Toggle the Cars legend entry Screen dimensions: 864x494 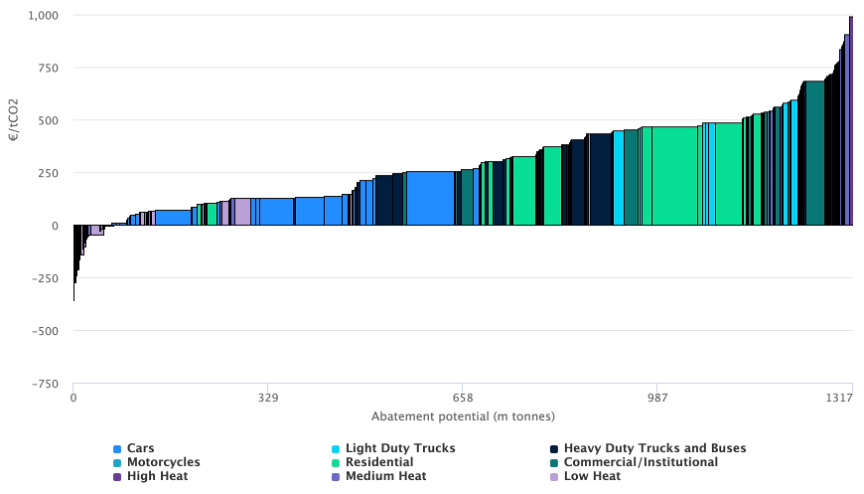click(x=134, y=448)
